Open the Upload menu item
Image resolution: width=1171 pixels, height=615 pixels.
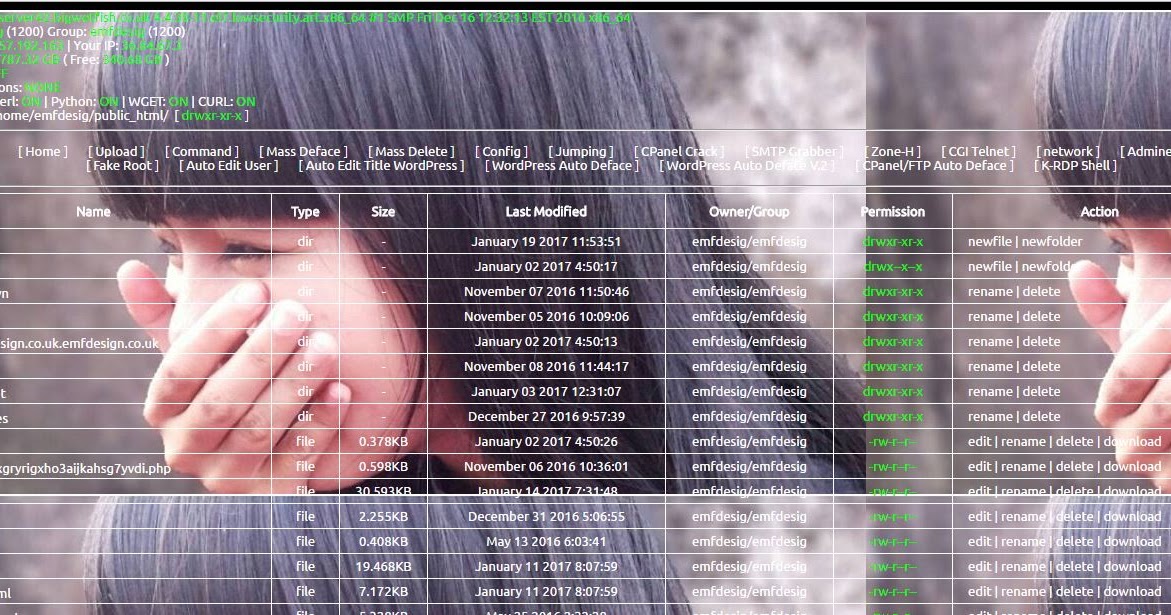(117, 152)
